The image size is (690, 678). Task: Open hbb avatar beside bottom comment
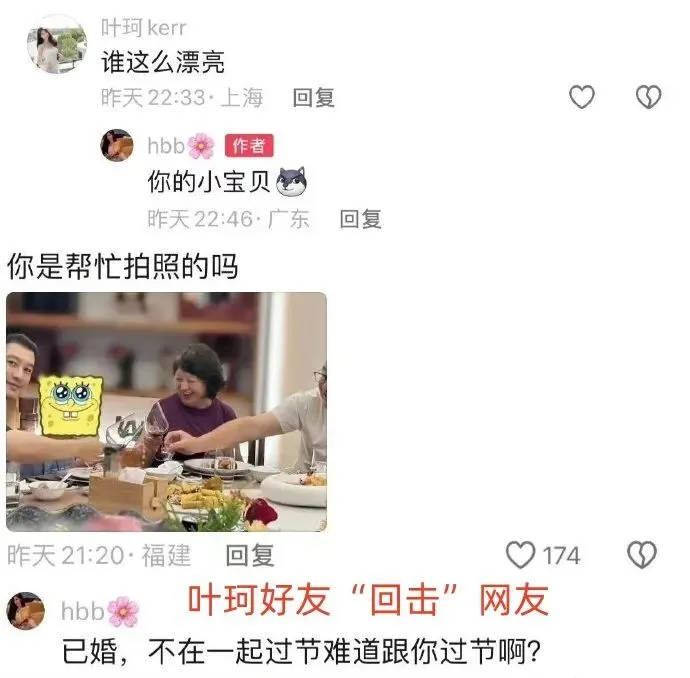coord(26,611)
